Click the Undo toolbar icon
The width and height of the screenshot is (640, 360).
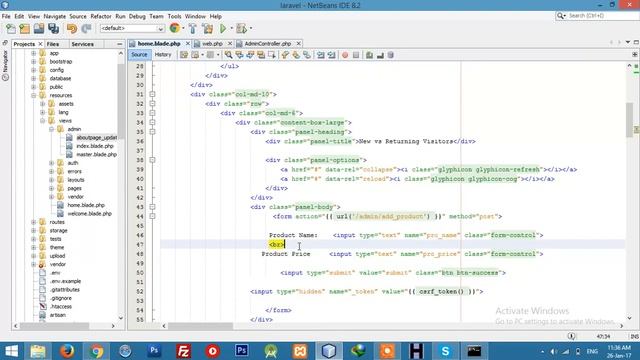(x=72, y=29)
